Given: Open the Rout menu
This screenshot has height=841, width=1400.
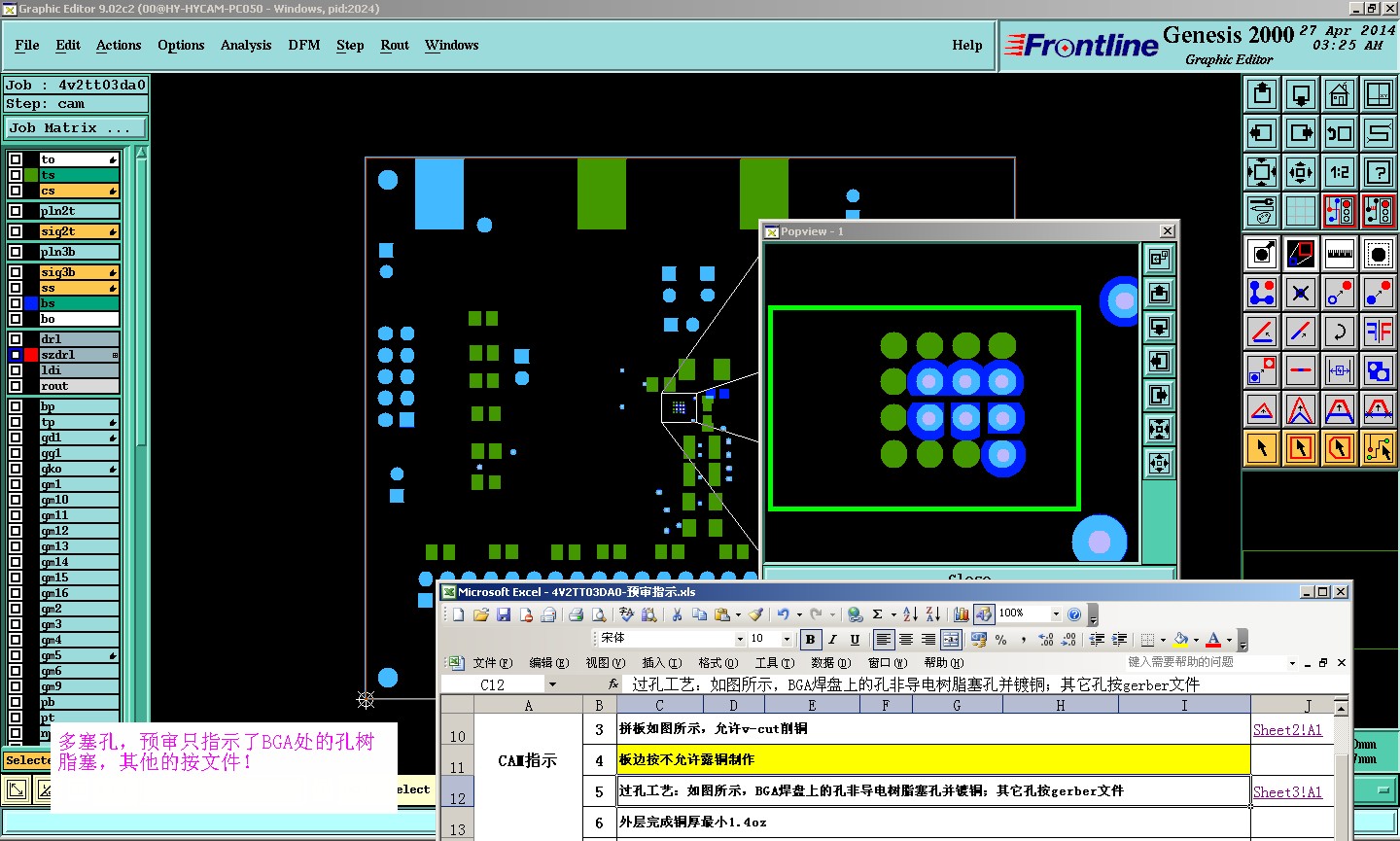Looking at the screenshot, I should tap(395, 45).
